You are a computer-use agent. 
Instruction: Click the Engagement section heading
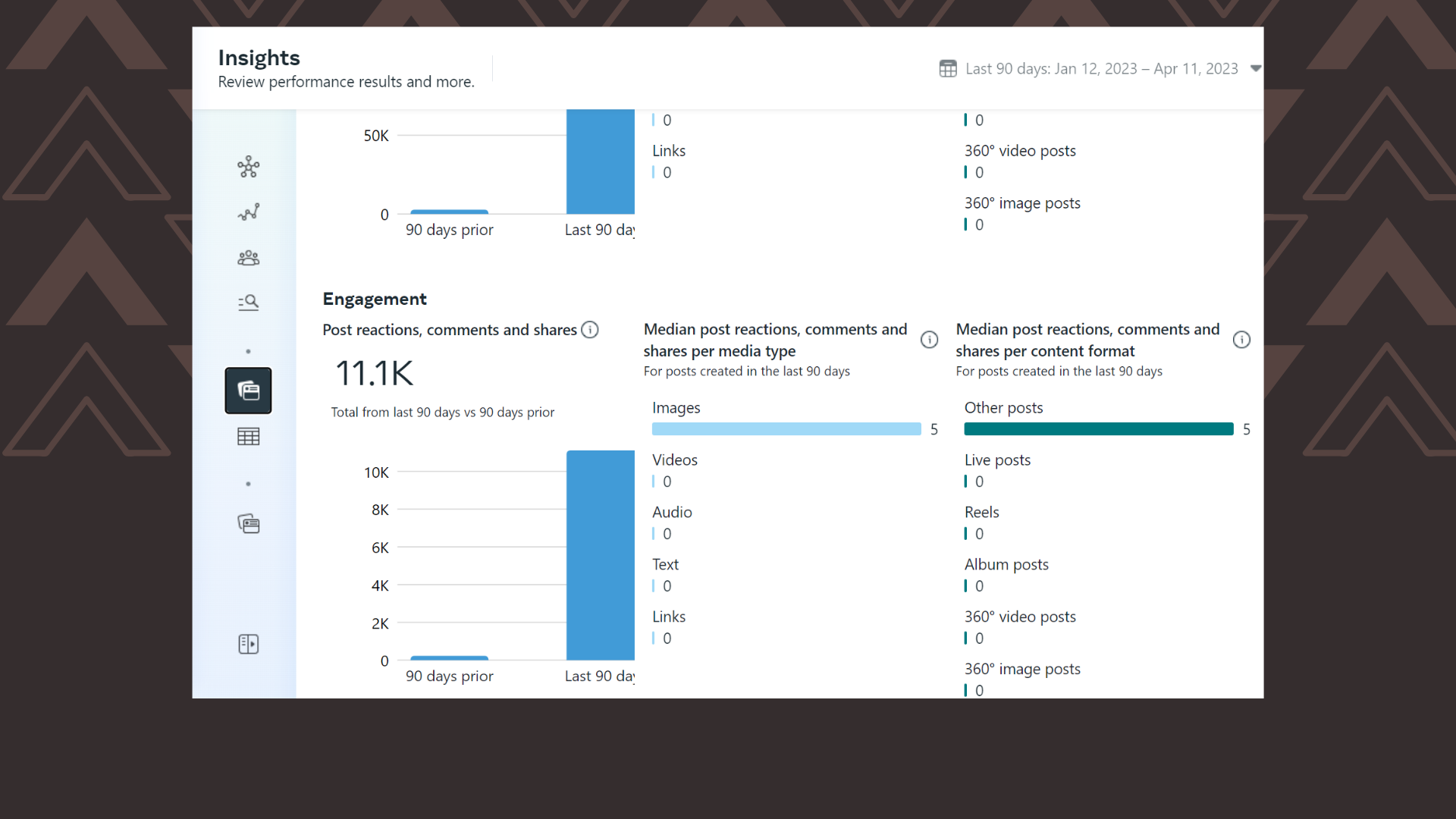pyautogui.click(x=375, y=299)
